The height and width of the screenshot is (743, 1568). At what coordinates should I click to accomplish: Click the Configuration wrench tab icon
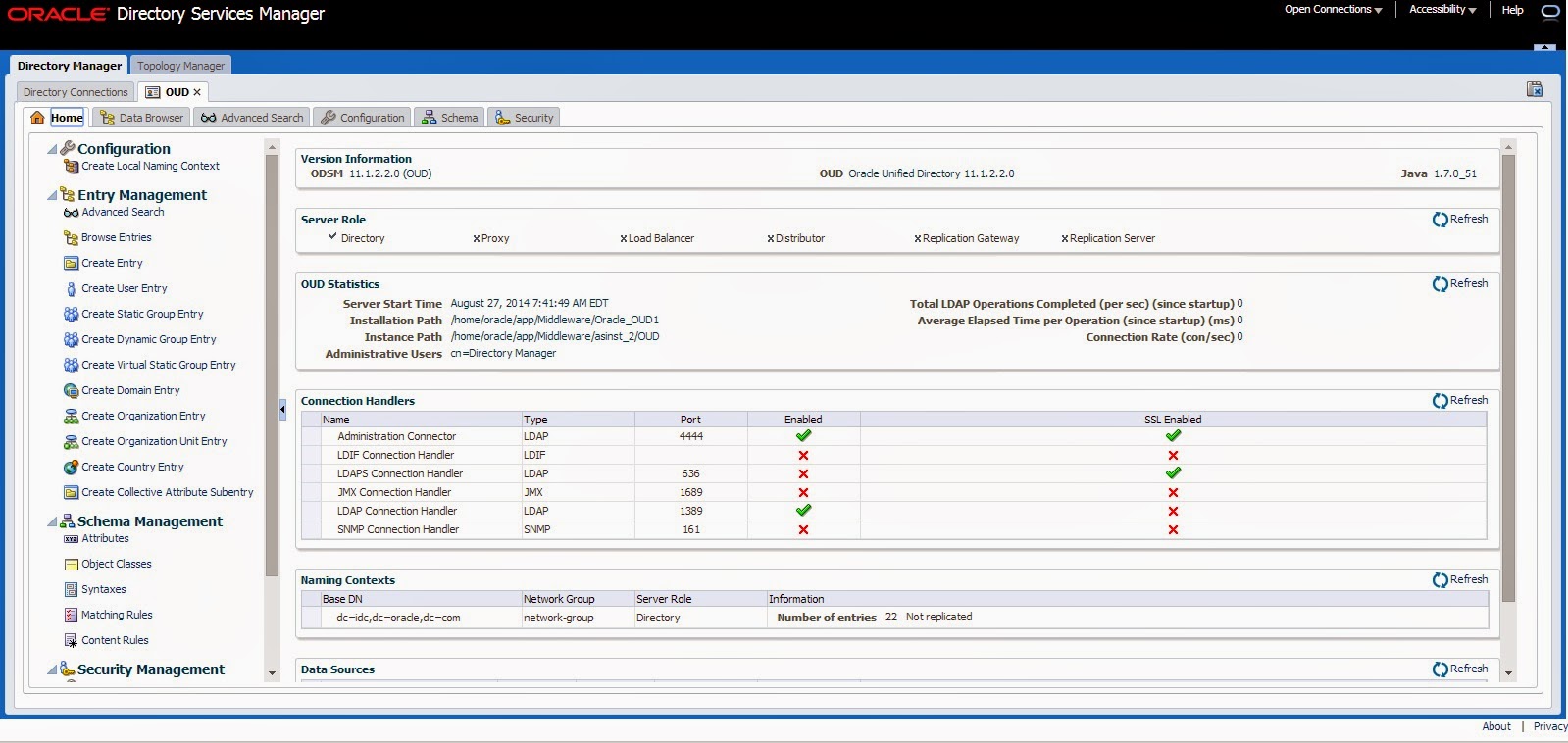(329, 118)
